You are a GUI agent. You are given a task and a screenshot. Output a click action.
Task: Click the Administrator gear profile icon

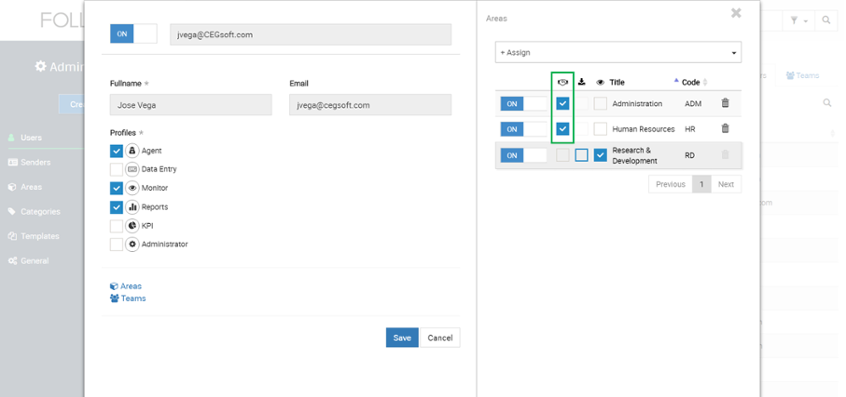(132, 244)
